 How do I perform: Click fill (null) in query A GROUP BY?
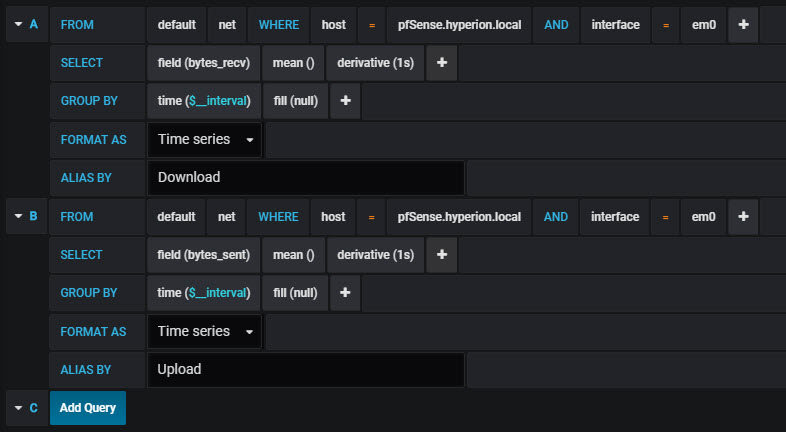[296, 101]
